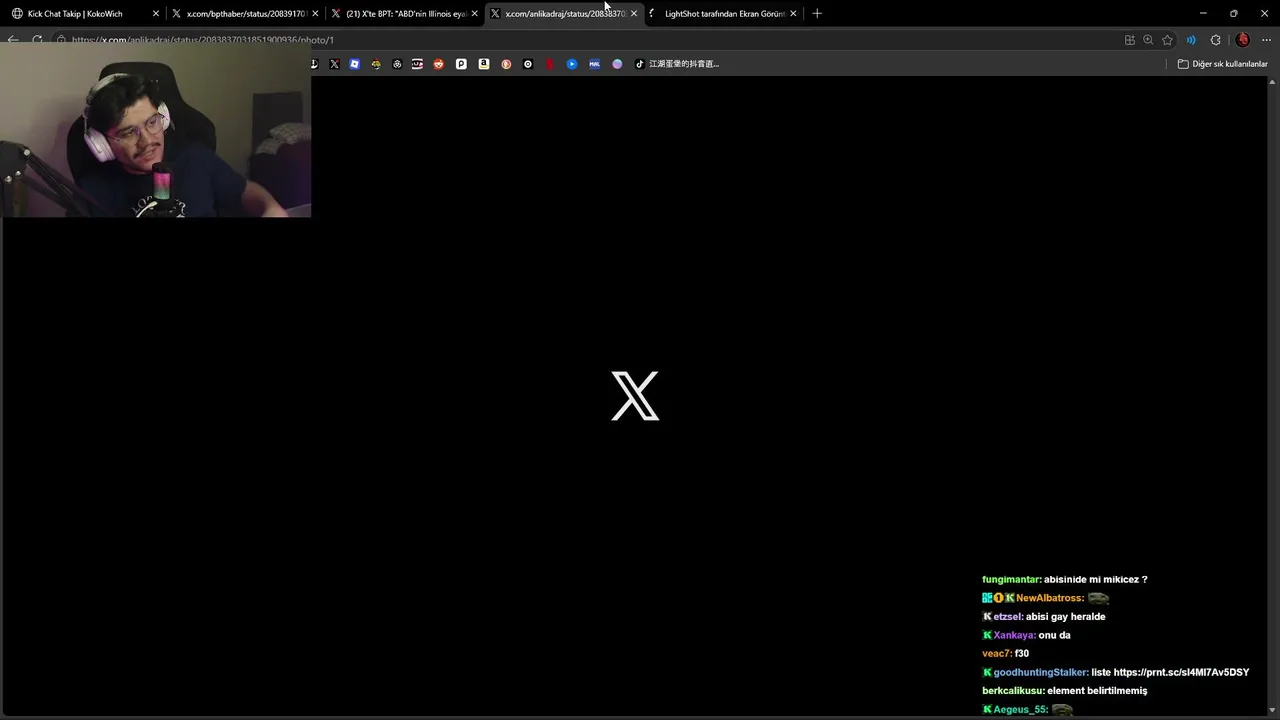Screen dimensions: 1280x720
Task: Click the blue sound waves toolbar icon
Action: point(1191,40)
